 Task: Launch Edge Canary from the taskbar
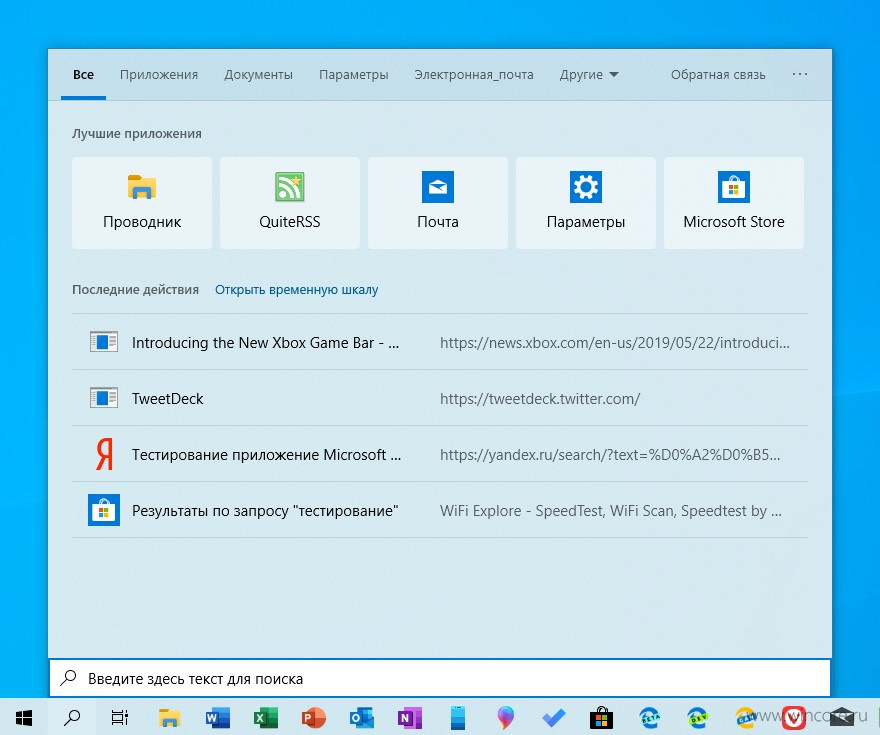click(746, 717)
